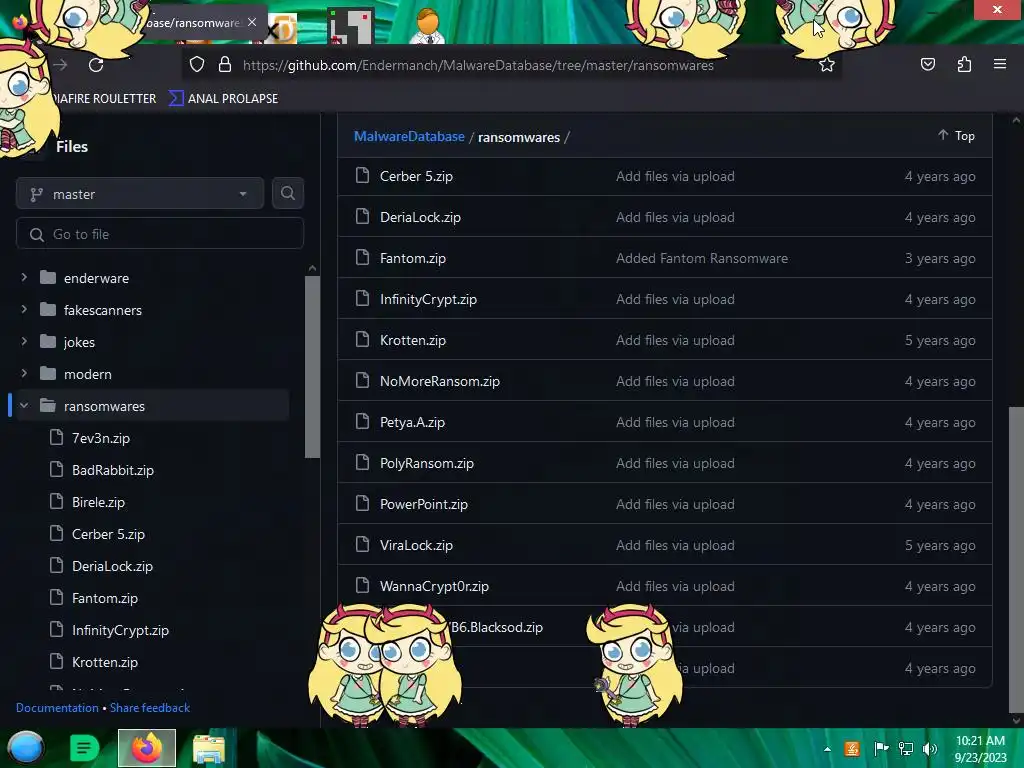The width and height of the screenshot is (1024, 768).
Task: Open the Start orb on the taskbar
Action: click(x=25, y=748)
